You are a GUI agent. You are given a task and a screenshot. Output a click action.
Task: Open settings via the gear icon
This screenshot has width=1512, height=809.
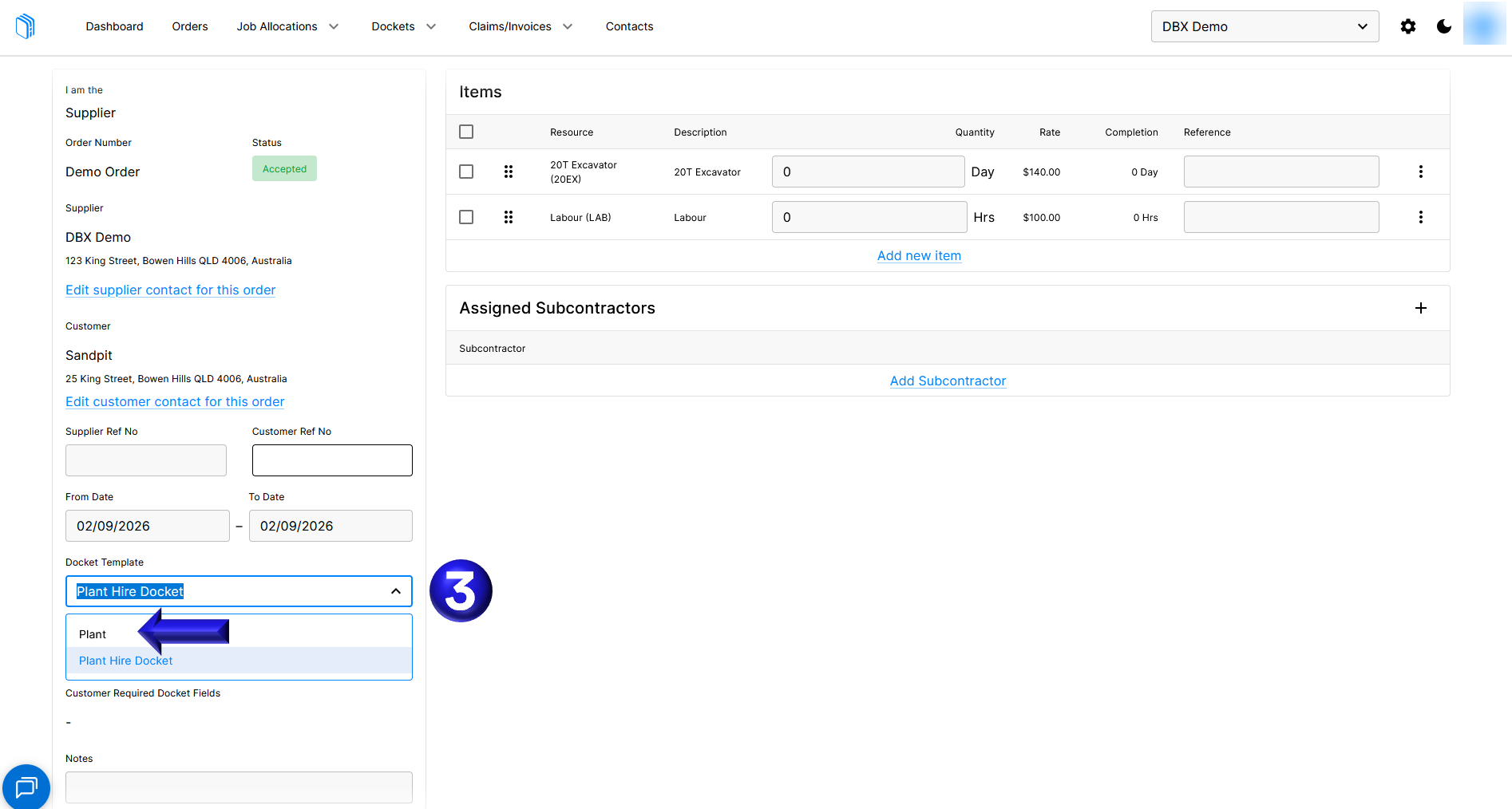[1408, 26]
